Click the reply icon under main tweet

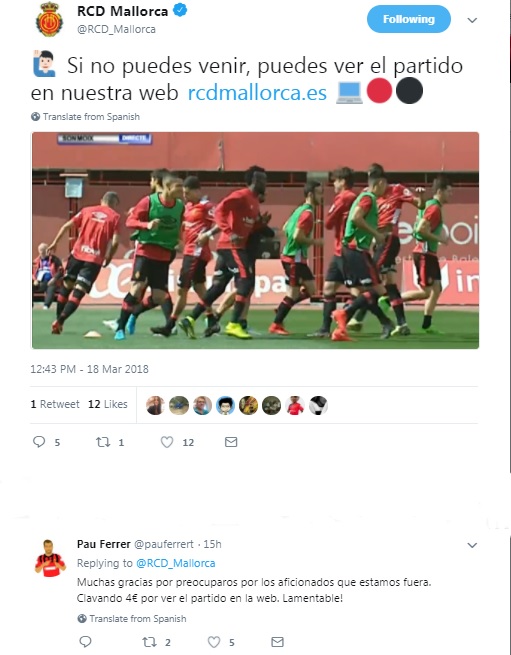(x=39, y=442)
